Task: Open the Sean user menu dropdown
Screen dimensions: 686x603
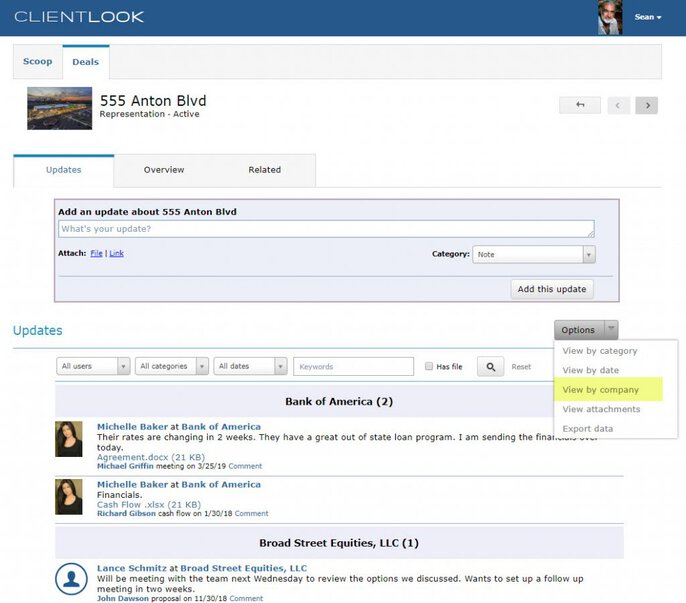Action: click(x=648, y=17)
